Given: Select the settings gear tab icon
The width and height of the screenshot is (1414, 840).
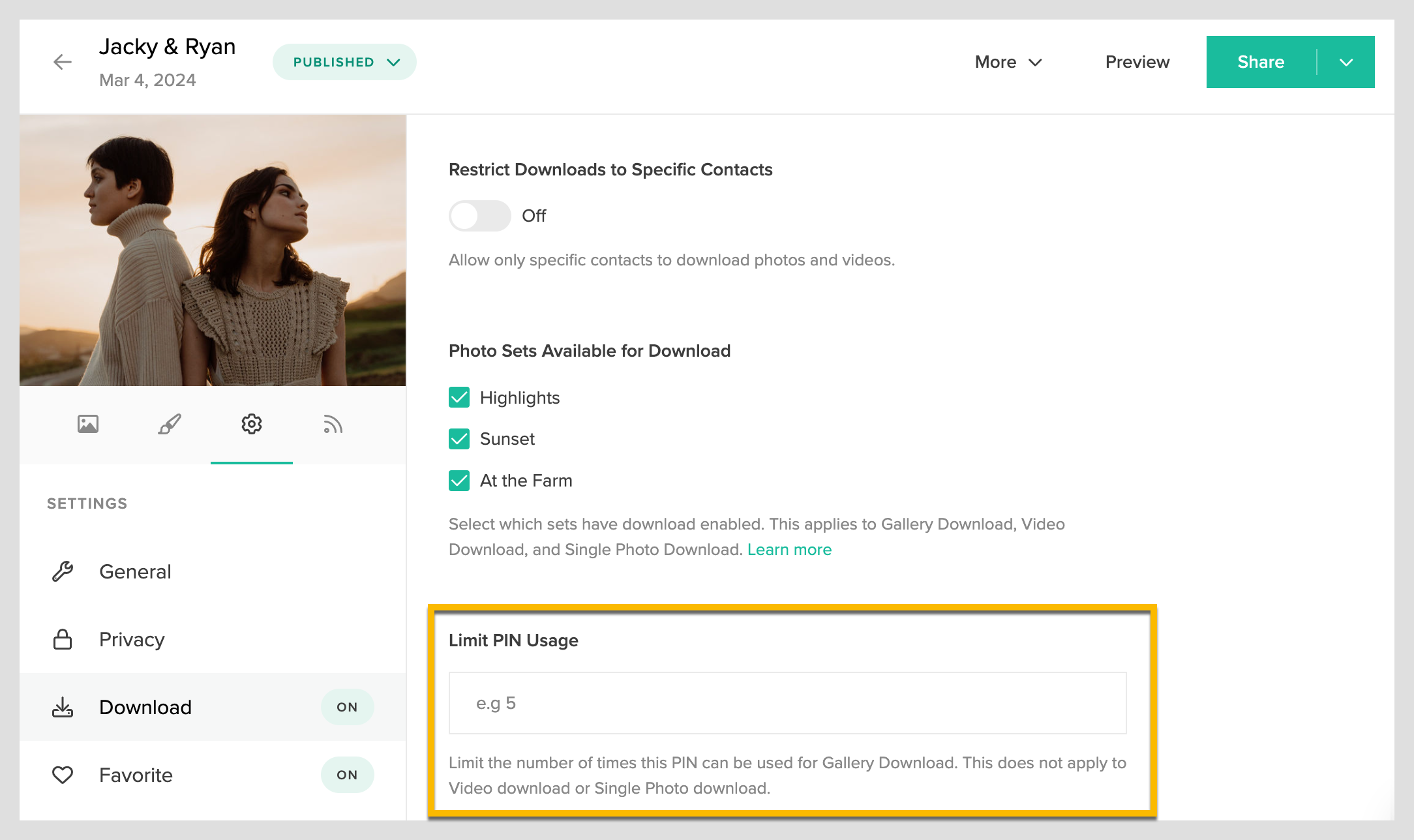Looking at the screenshot, I should point(252,424).
